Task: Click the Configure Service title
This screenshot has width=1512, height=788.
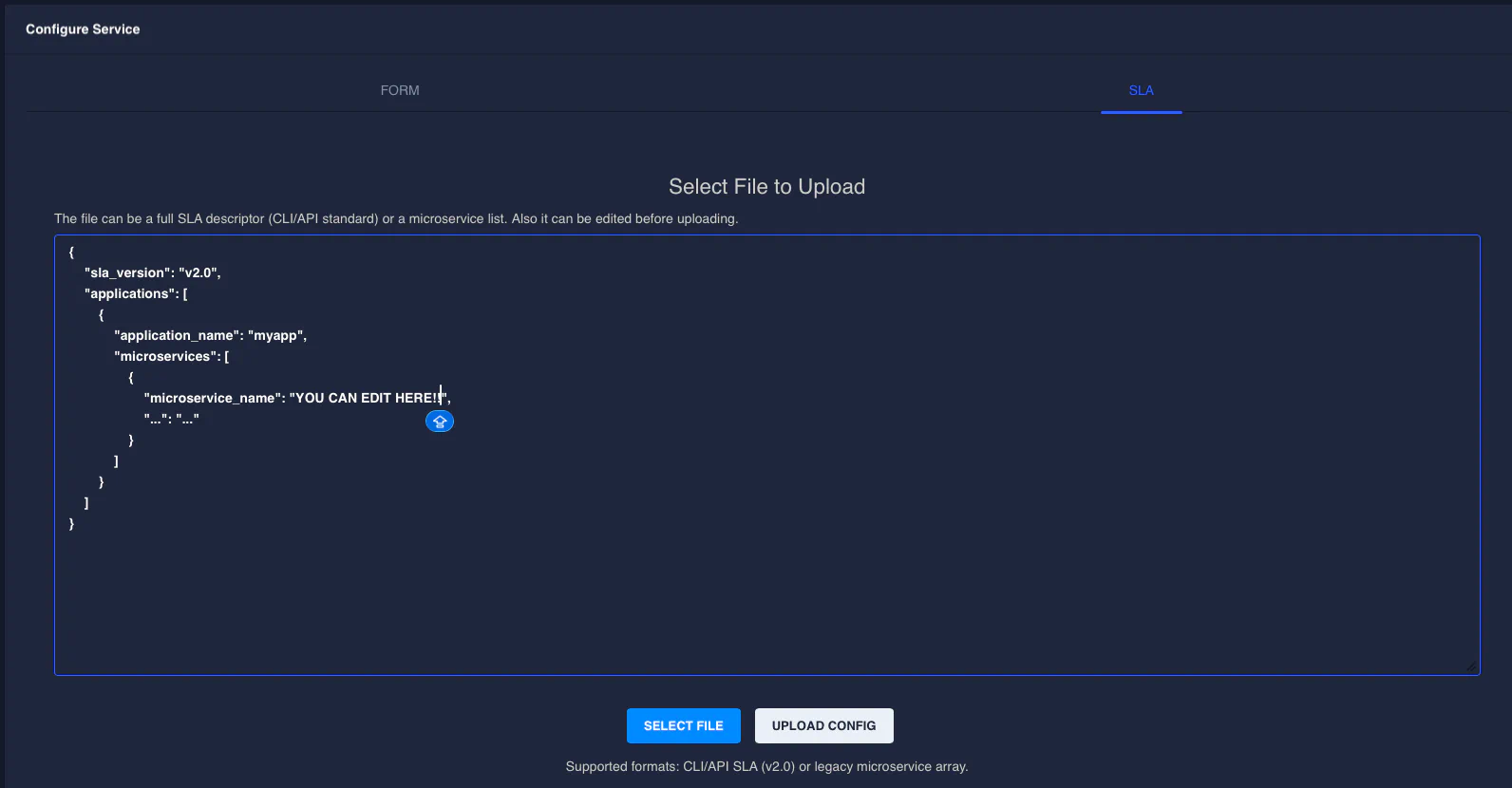Action: tap(83, 29)
